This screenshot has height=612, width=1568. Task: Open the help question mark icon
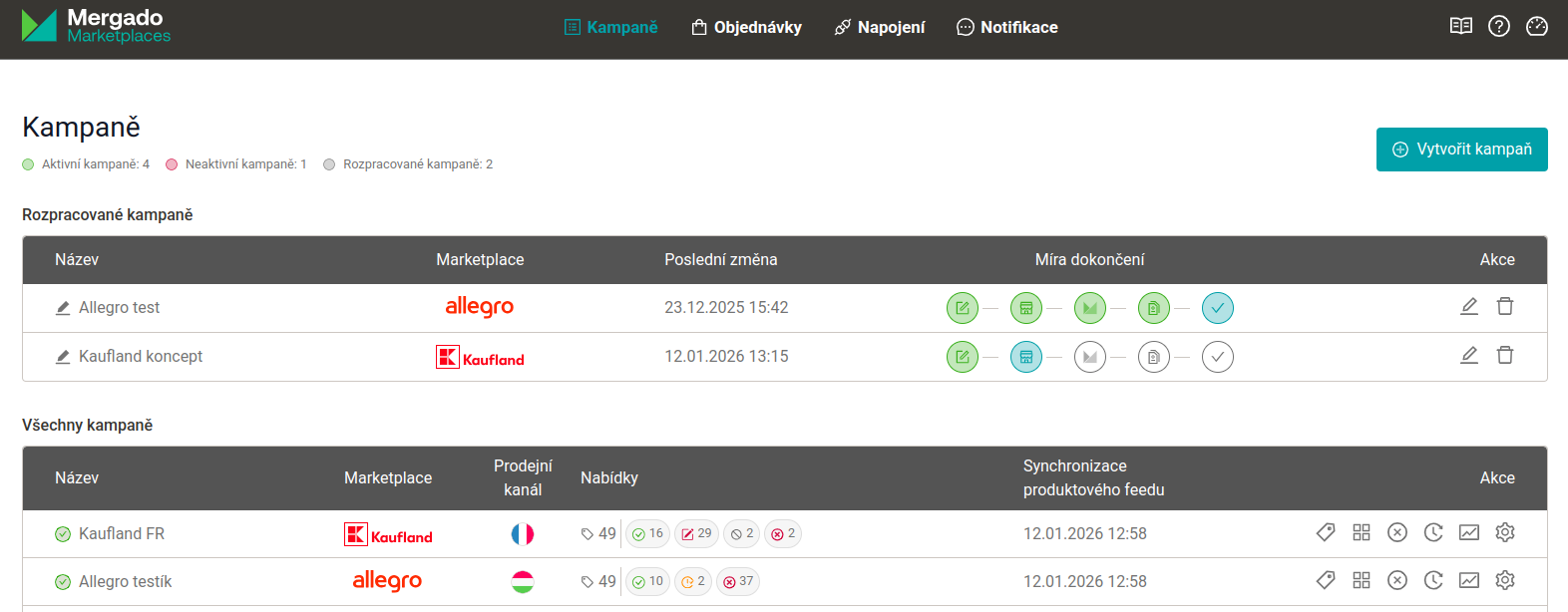point(1498,27)
